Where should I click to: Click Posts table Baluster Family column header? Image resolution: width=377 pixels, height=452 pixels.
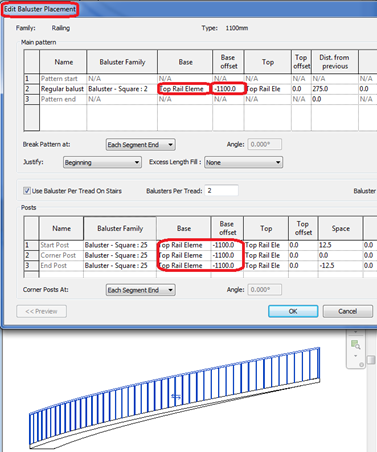tap(120, 228)
